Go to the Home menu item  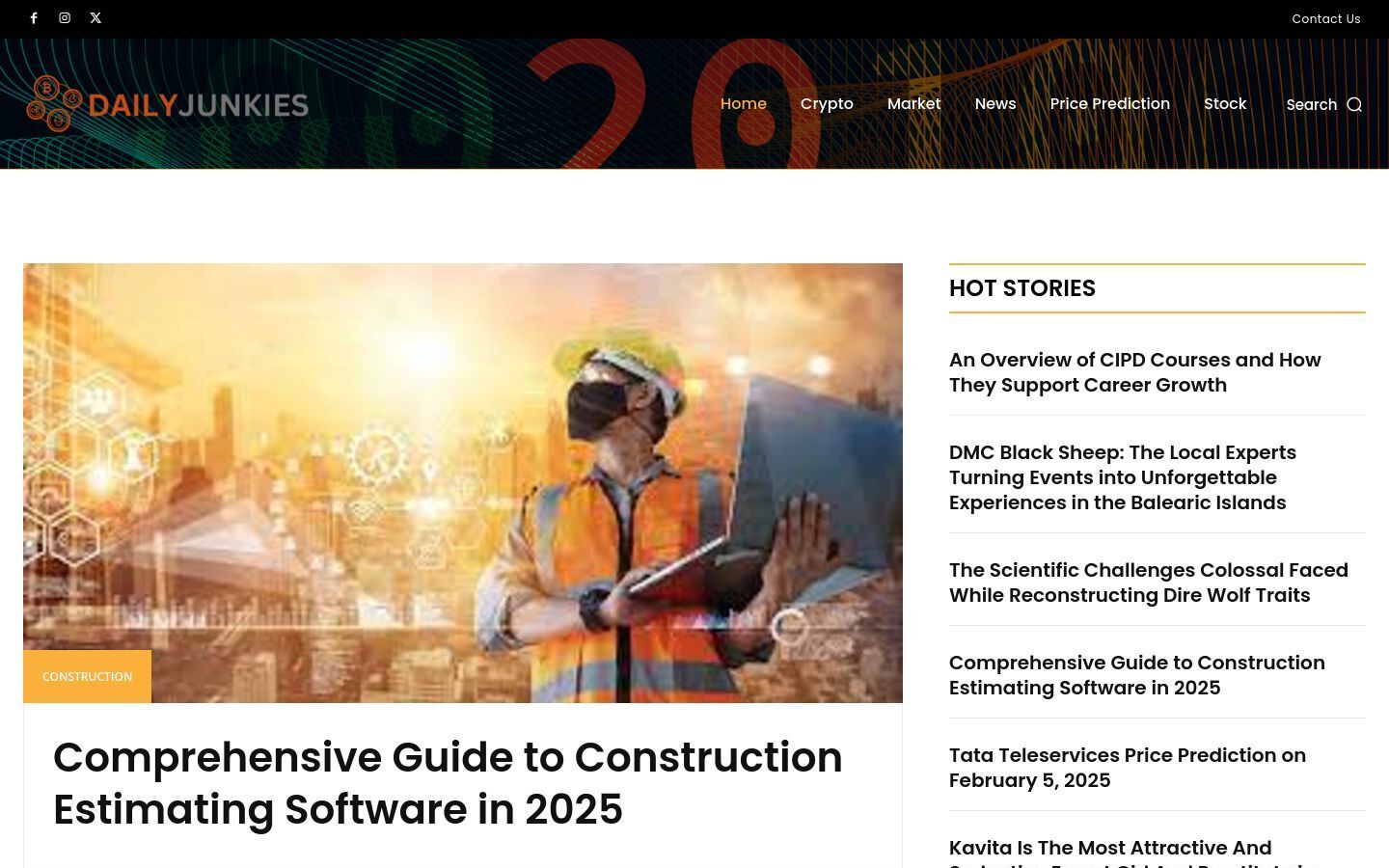click(744, 103)
